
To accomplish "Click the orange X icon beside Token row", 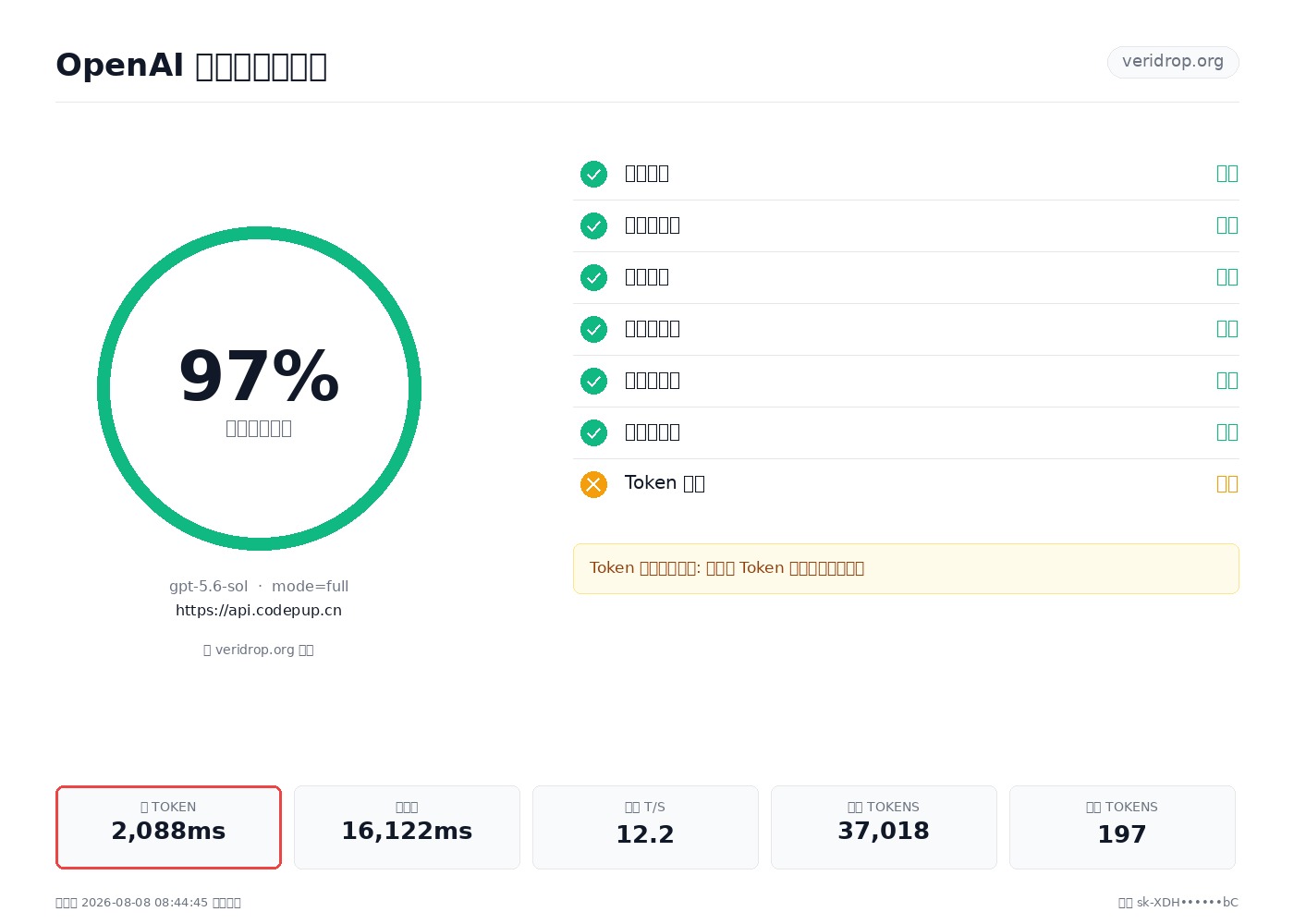I will [593, 484].
